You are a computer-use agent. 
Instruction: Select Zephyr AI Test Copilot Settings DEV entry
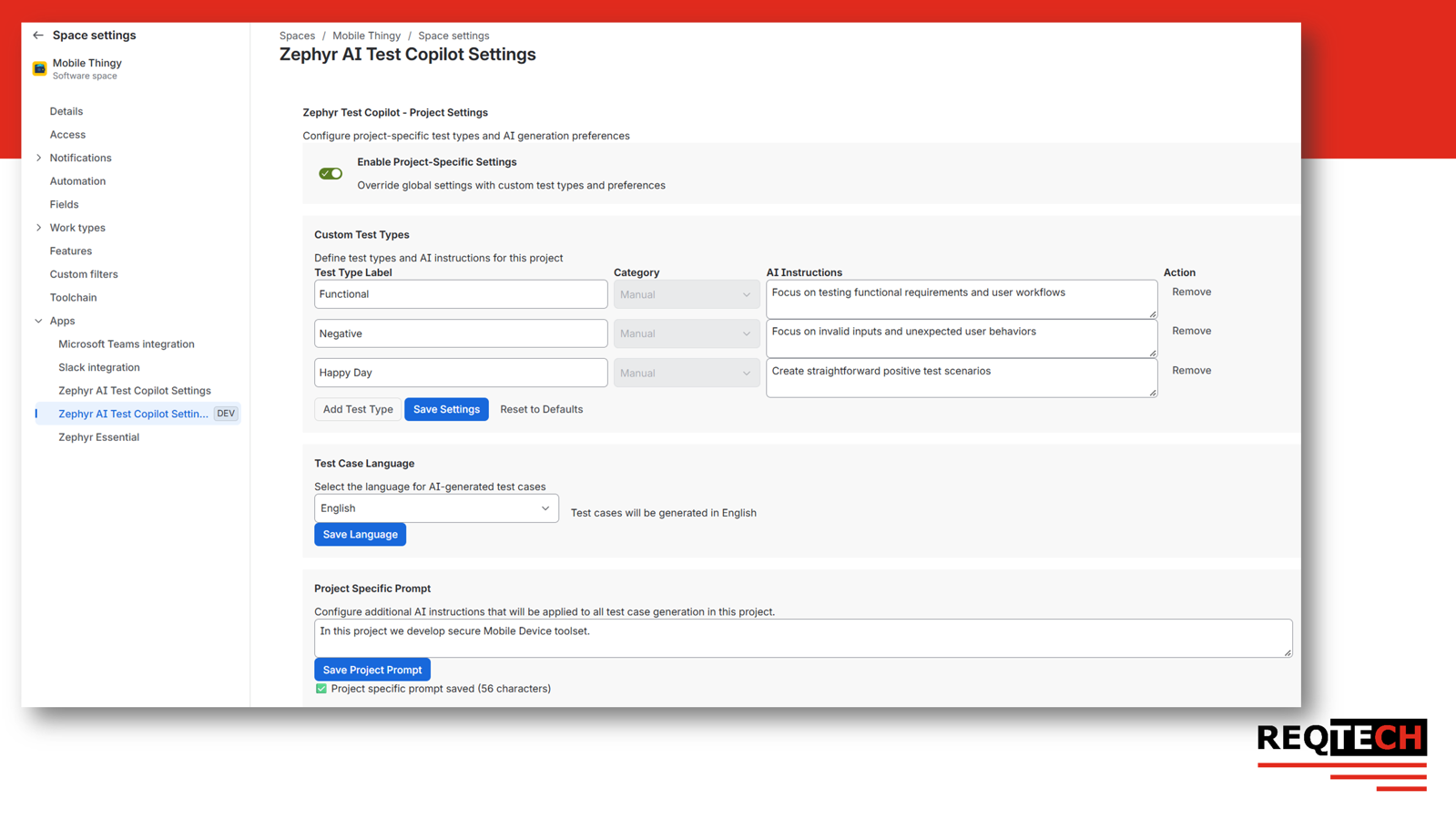tap(138, 414)
